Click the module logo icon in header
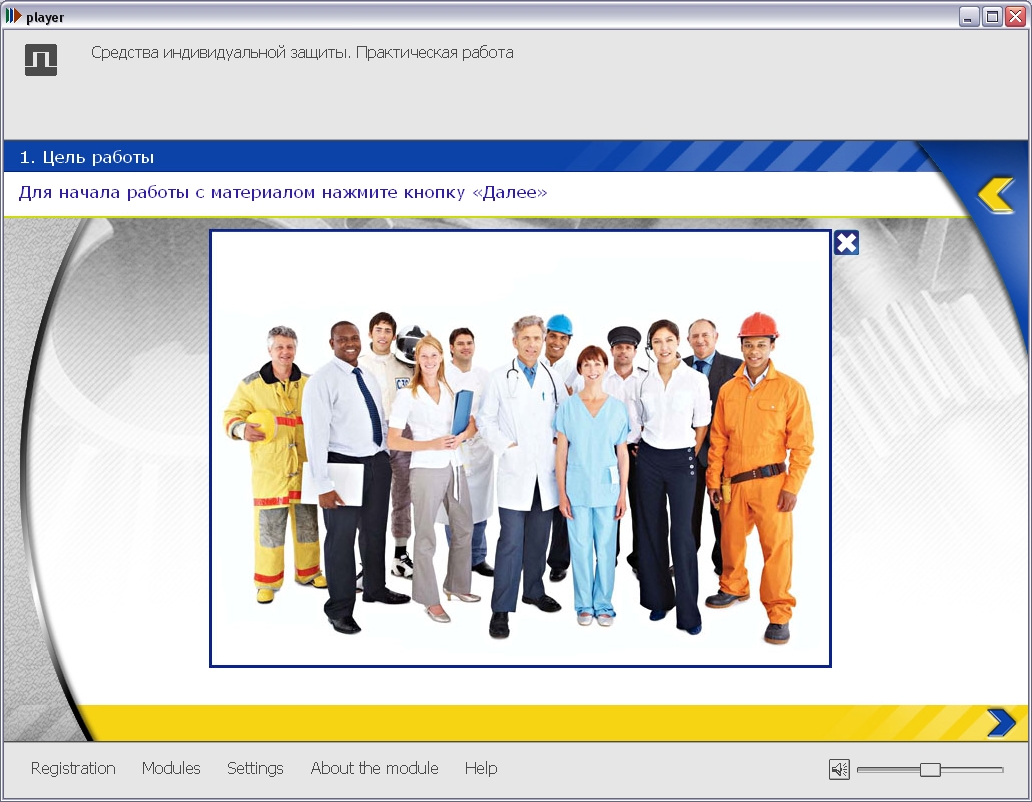The image size is (1032, 802). pos(41,60)
